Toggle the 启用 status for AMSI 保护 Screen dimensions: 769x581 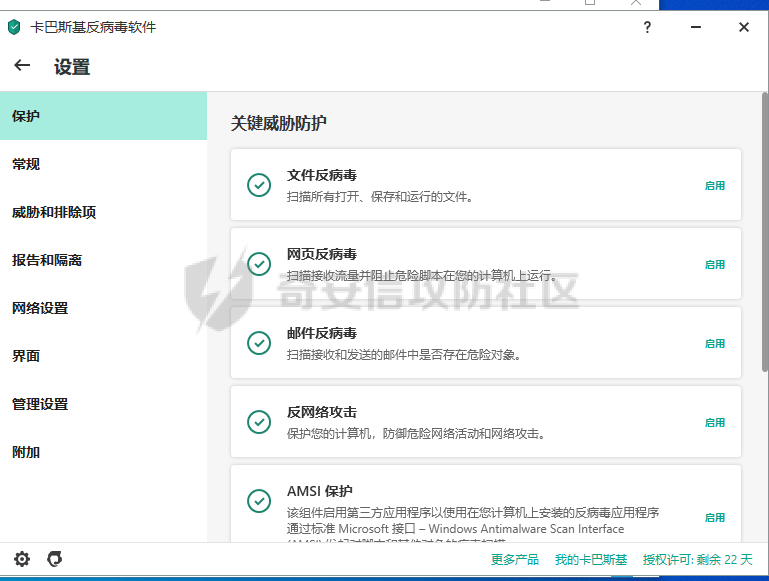coord(714,517)
